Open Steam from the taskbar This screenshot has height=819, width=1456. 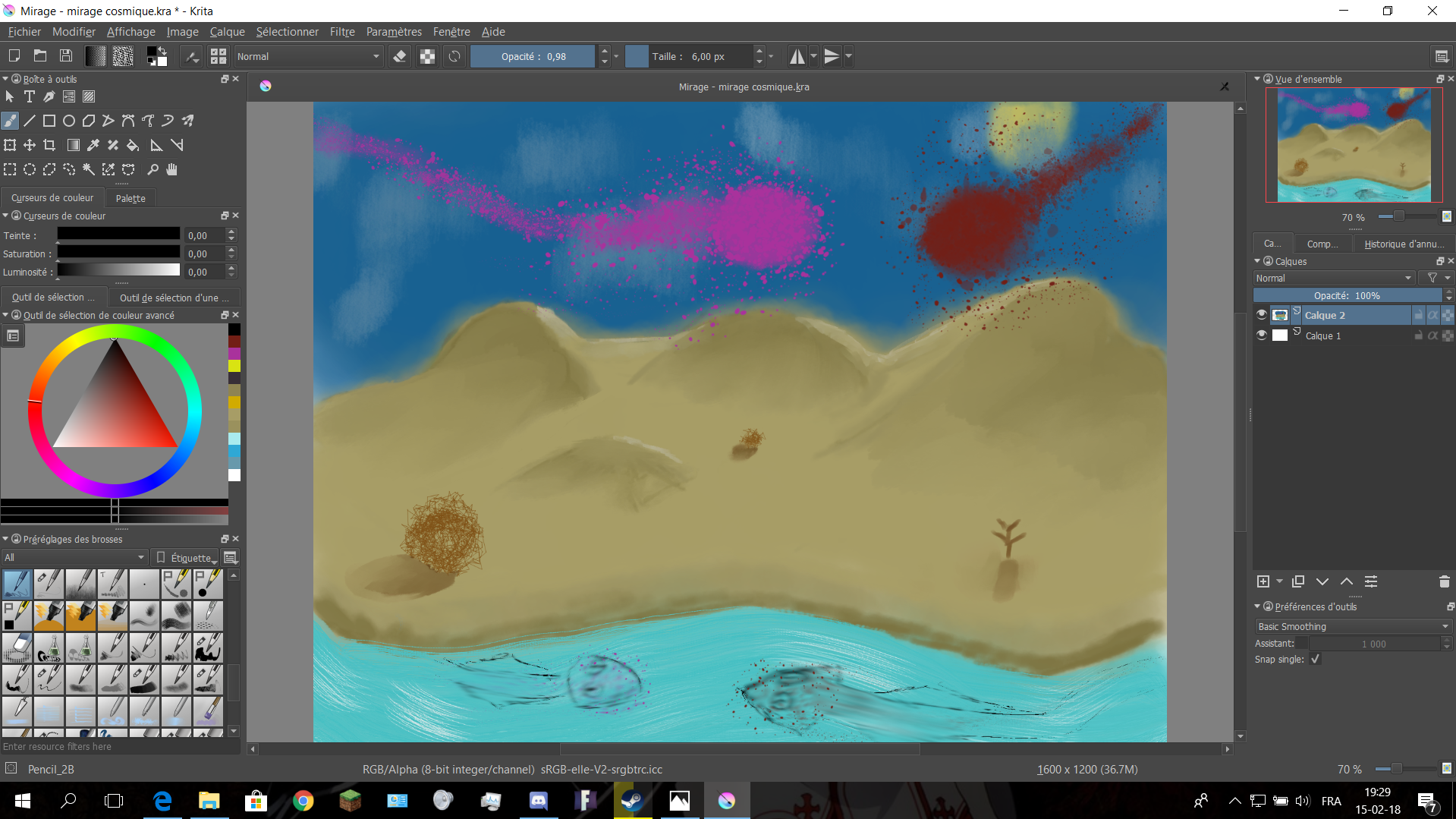632,801
